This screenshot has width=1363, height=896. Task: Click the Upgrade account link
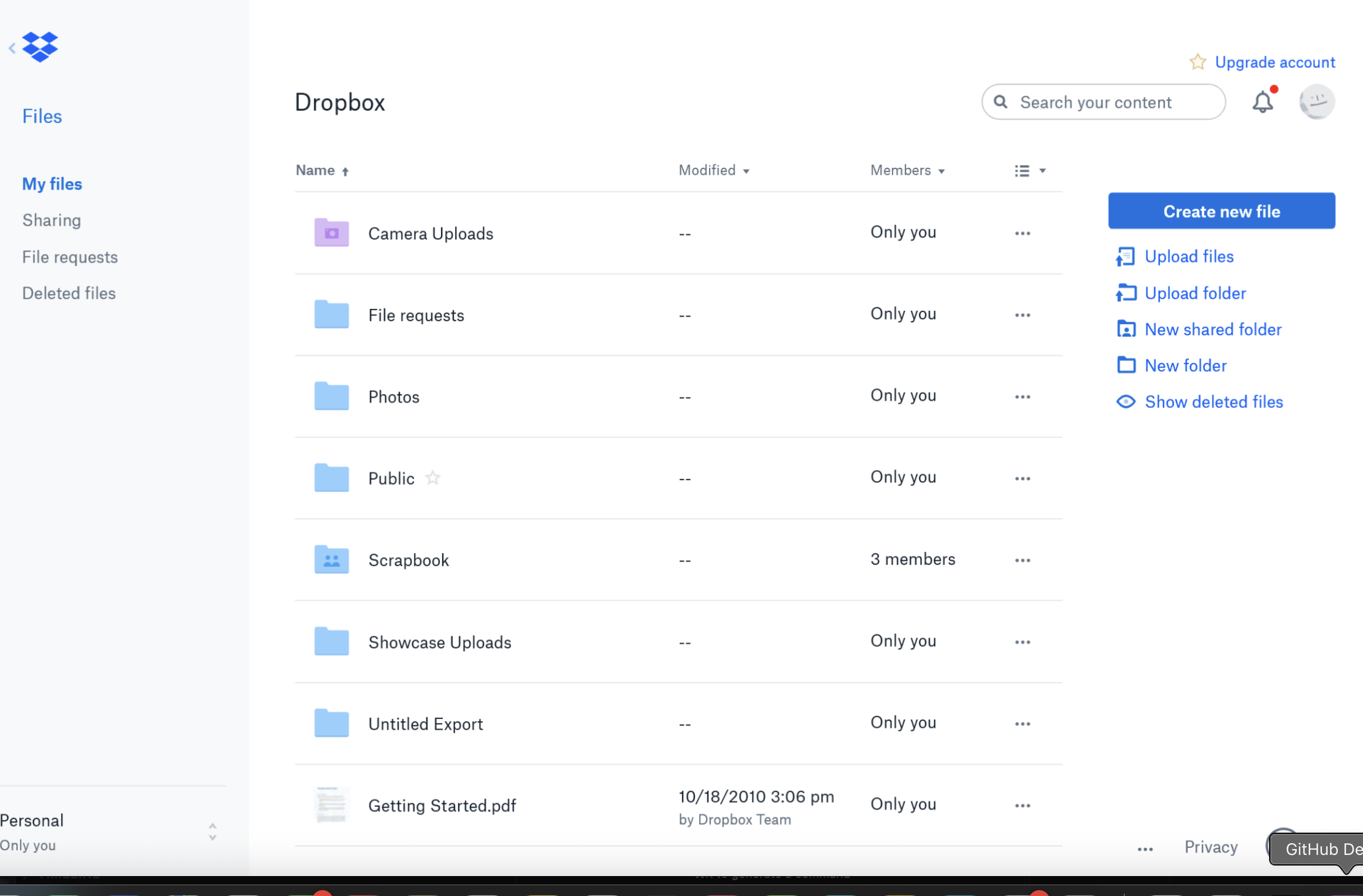pos(1274,62)
